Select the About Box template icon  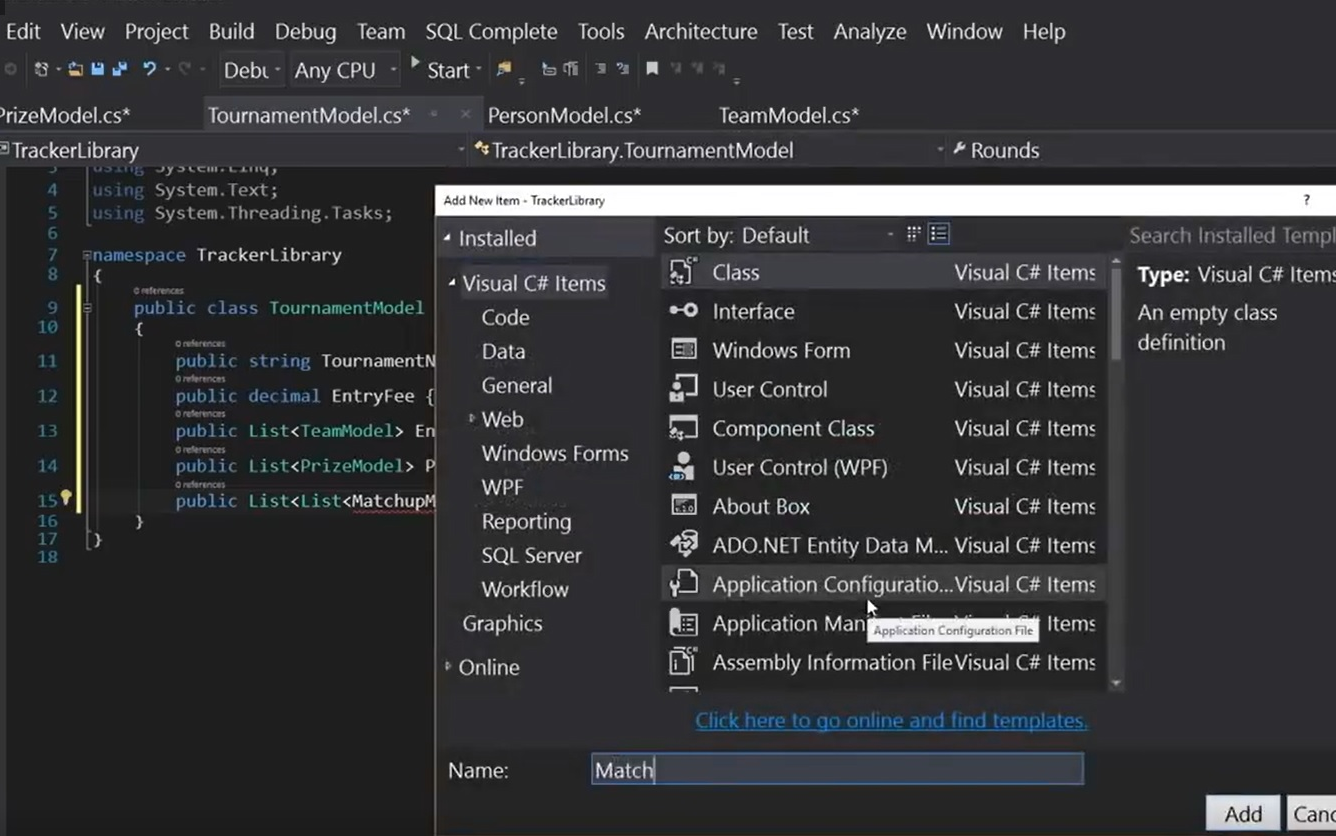[684, 506]
